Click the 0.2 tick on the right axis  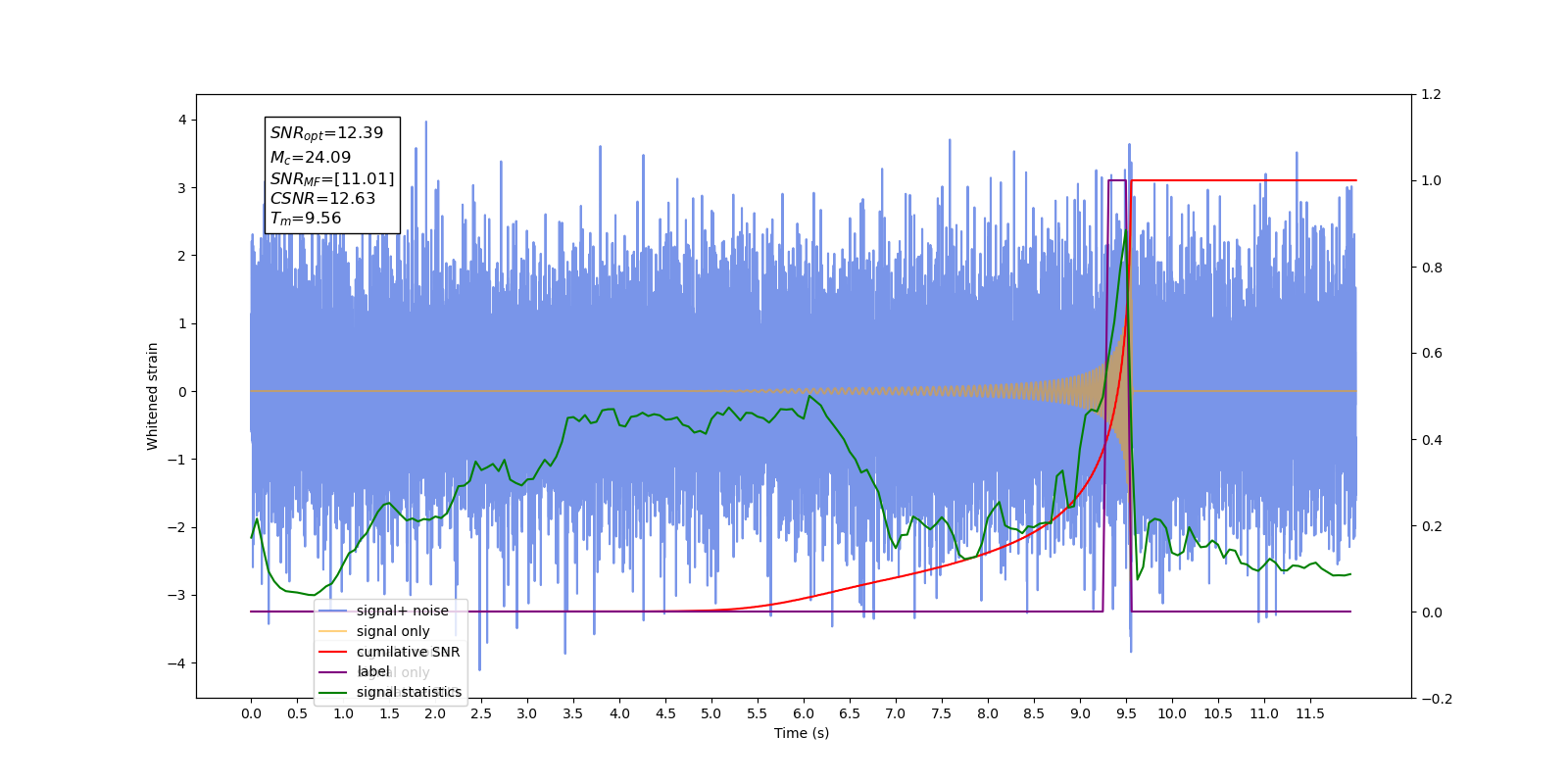(x=1432, y=526)
